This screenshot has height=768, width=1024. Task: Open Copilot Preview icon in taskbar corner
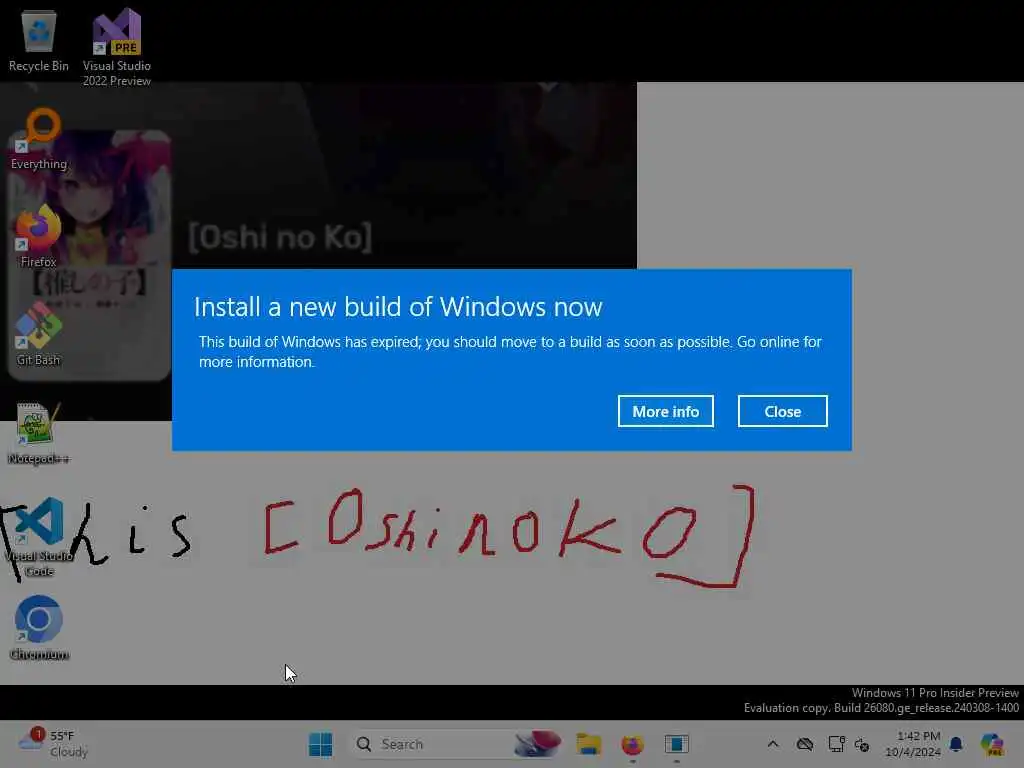coord(992,744)
